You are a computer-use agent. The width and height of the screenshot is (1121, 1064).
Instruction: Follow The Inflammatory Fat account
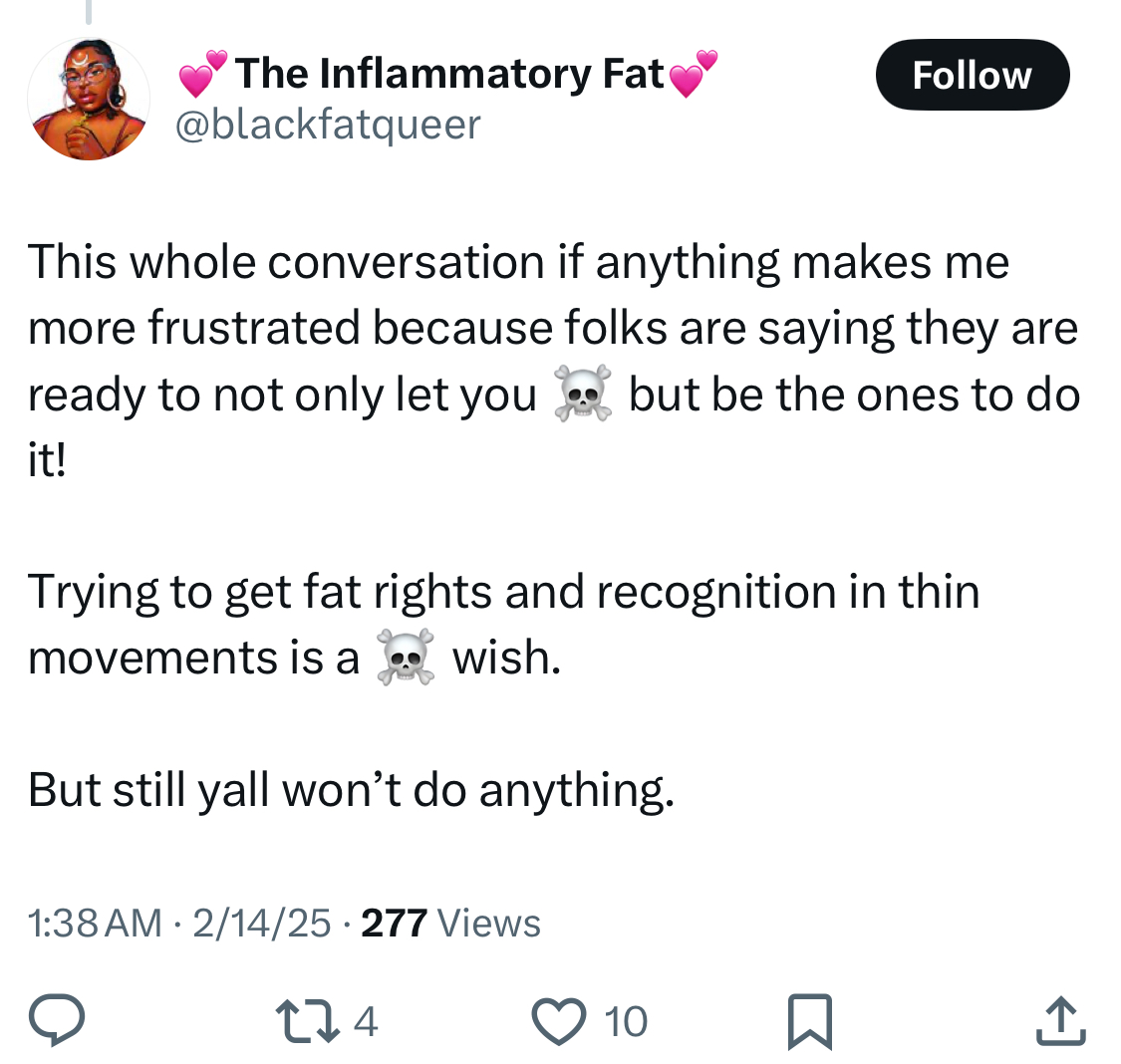[972, 75]
